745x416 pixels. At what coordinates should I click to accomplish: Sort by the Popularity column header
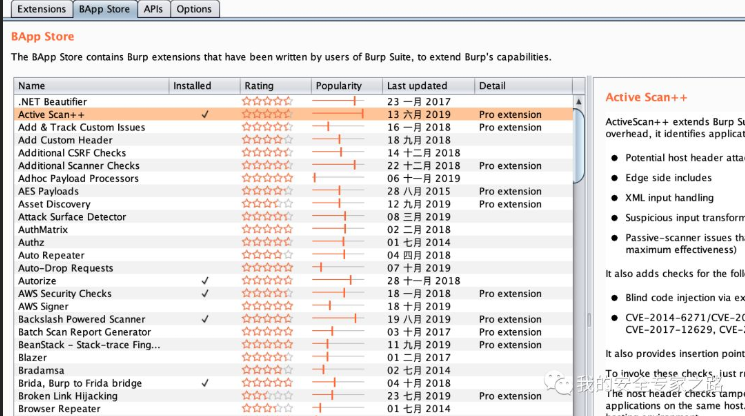347,86
